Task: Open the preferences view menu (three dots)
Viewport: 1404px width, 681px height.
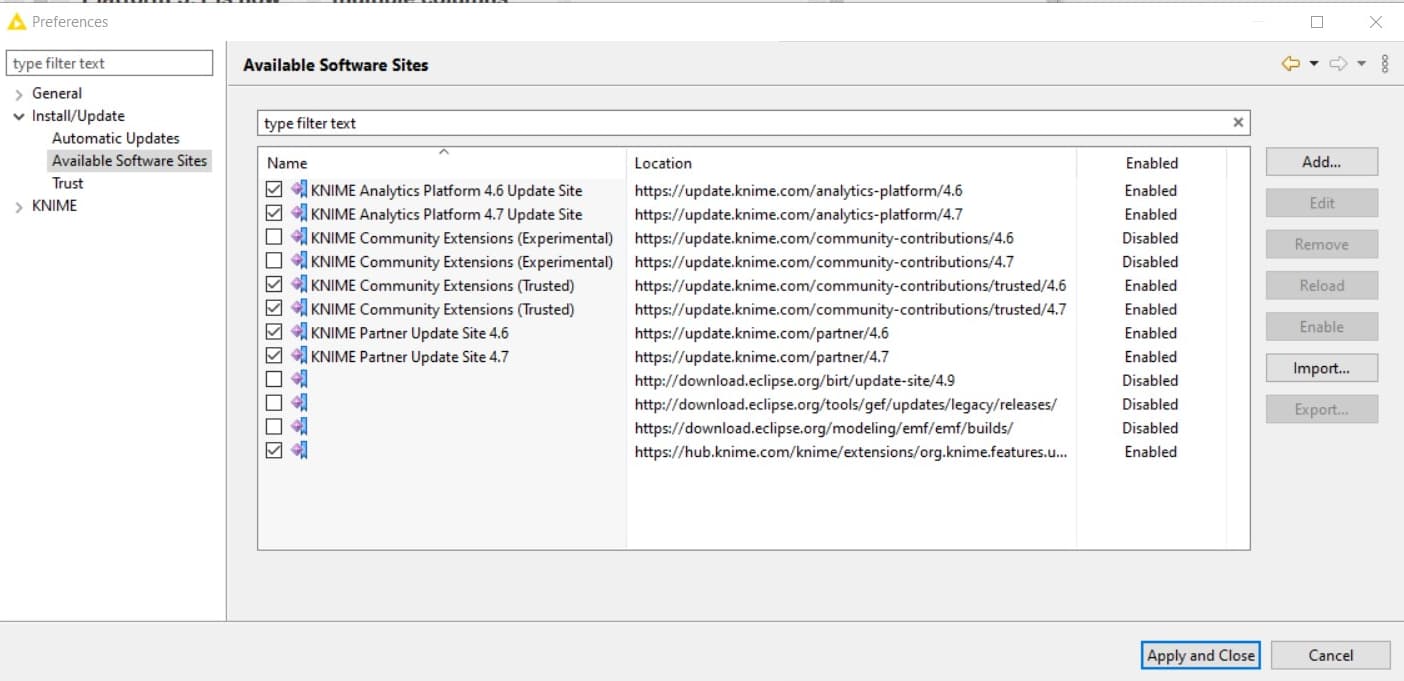Action: point(1385,64)
